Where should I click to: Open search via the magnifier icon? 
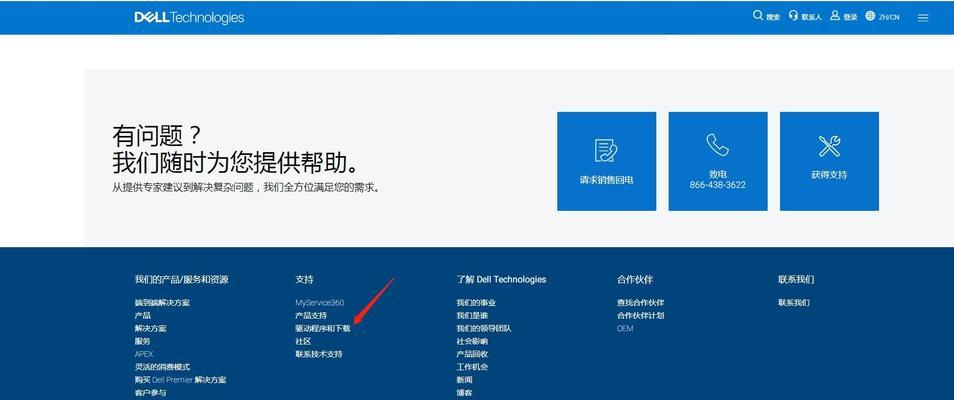pyautogui.click(x=757, y=16)
